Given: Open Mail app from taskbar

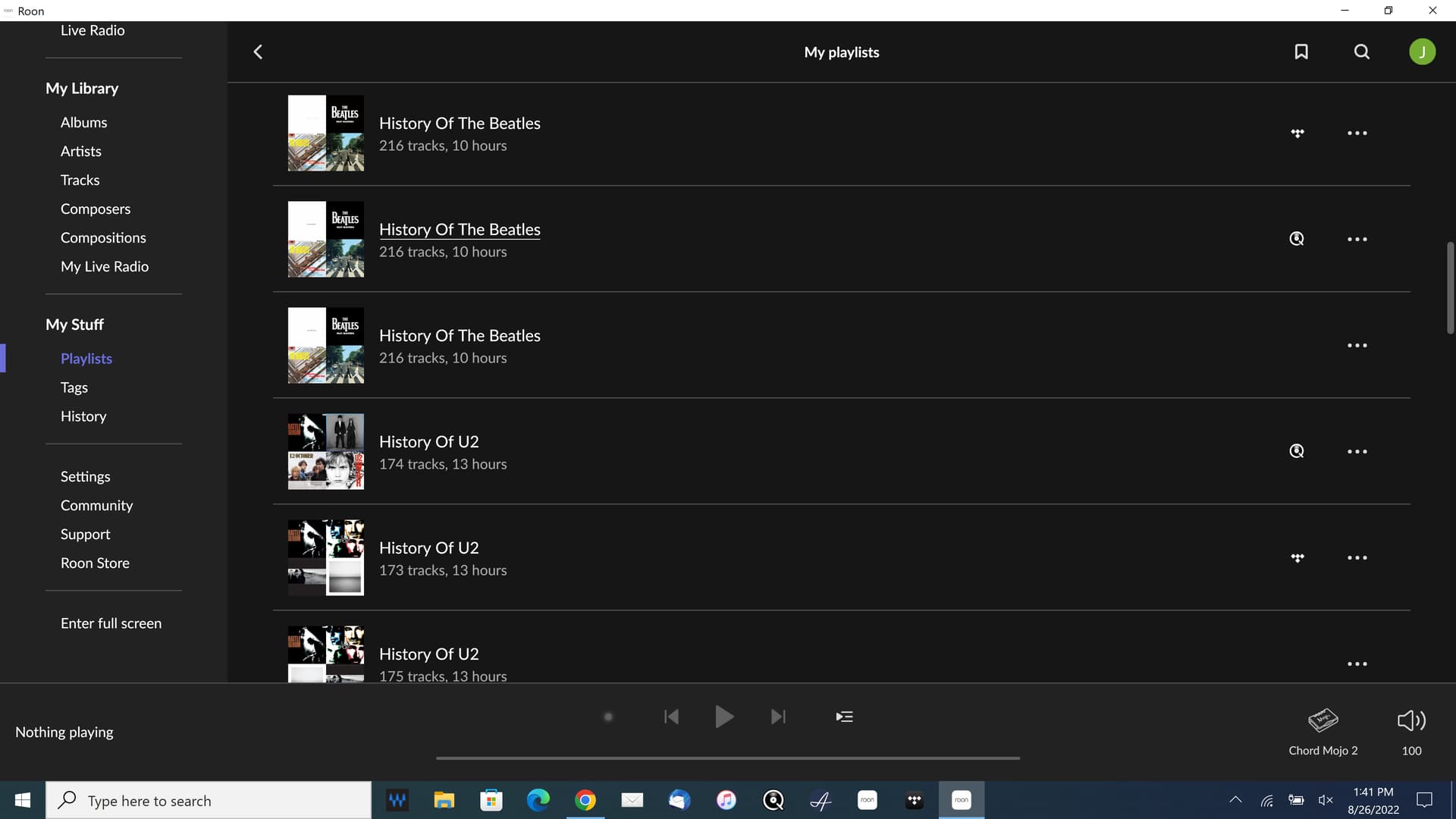Looking at the screenshot, I should coord(632,800).
